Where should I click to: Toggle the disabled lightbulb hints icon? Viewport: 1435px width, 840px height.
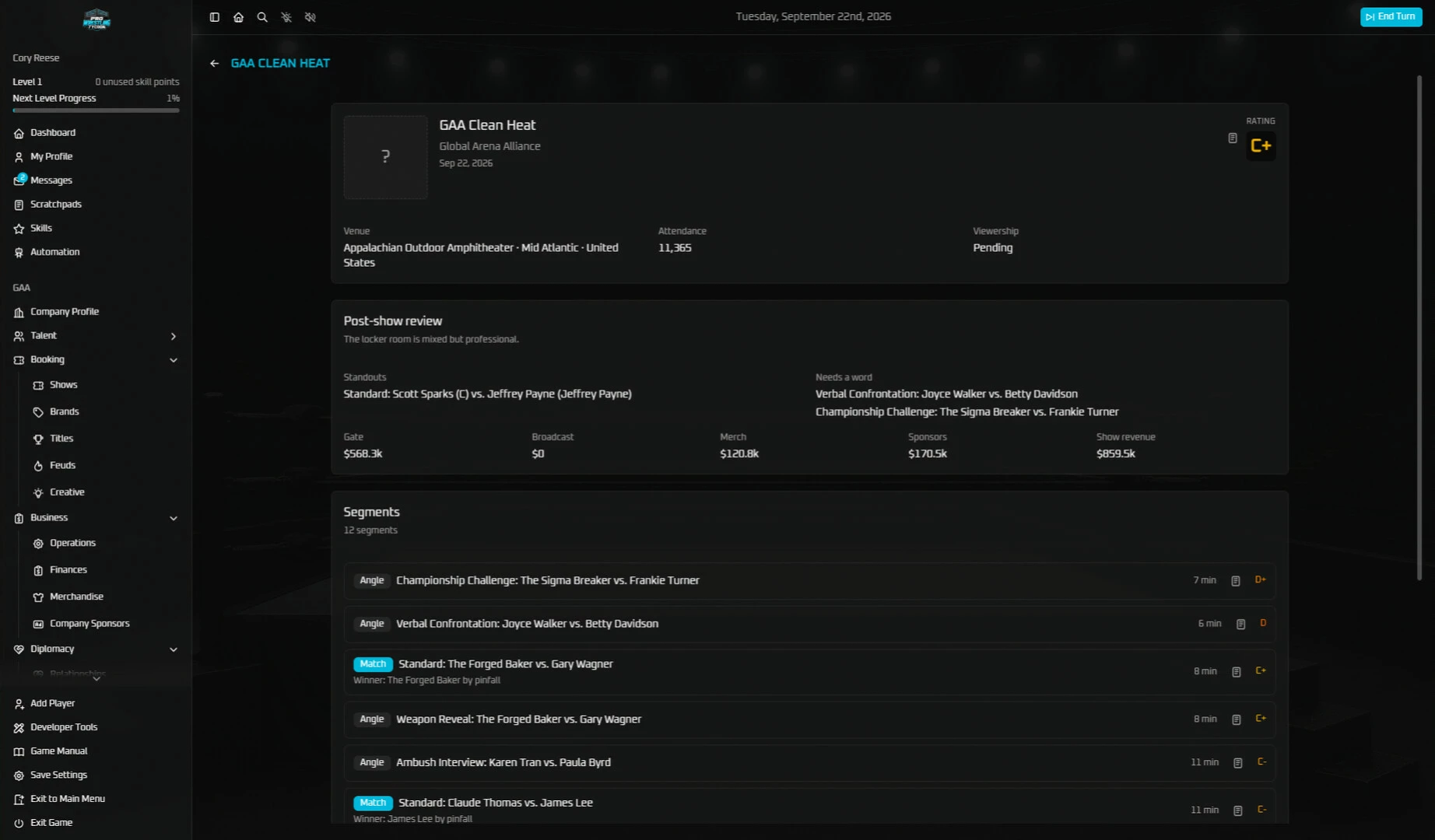286,17
